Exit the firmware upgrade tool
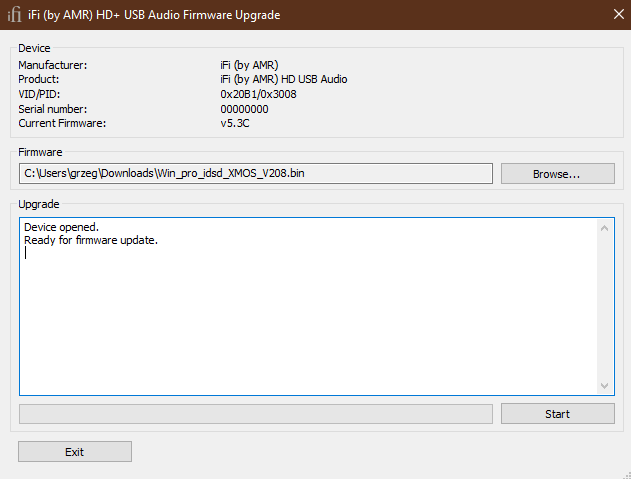 (x=75, y=452)
